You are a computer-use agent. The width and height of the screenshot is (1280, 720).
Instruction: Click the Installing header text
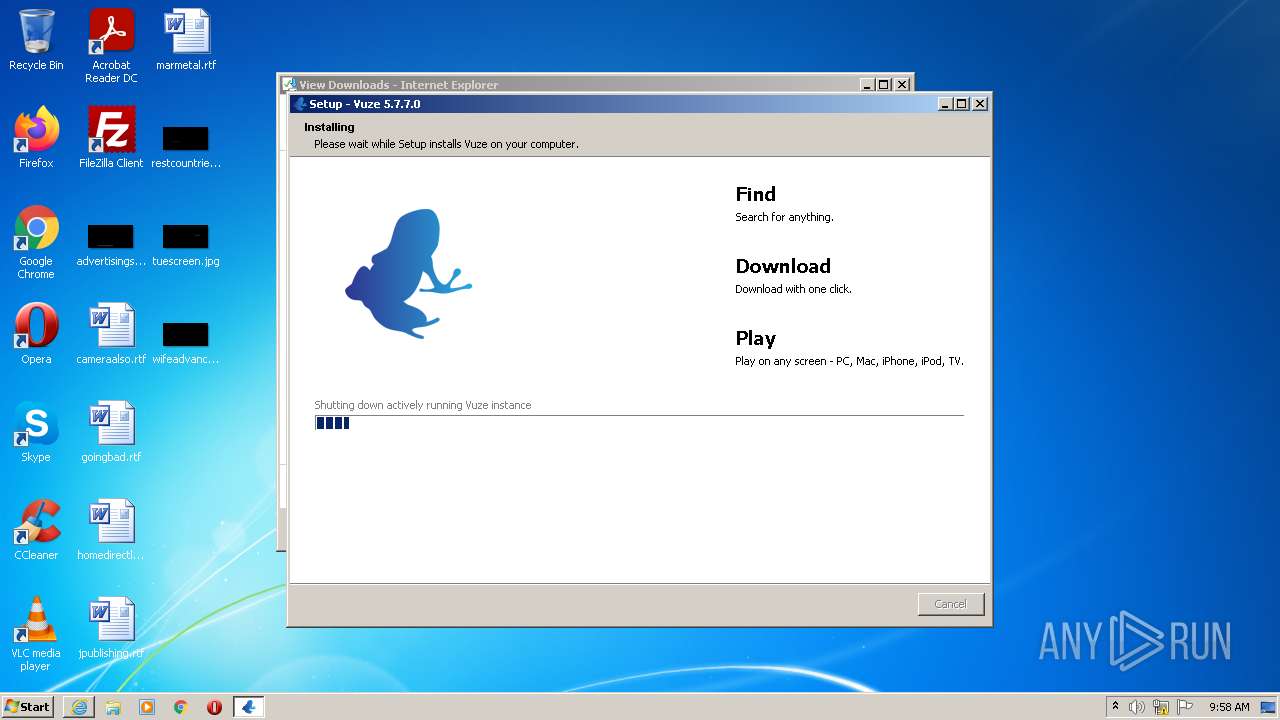click(x=329, y=127)
